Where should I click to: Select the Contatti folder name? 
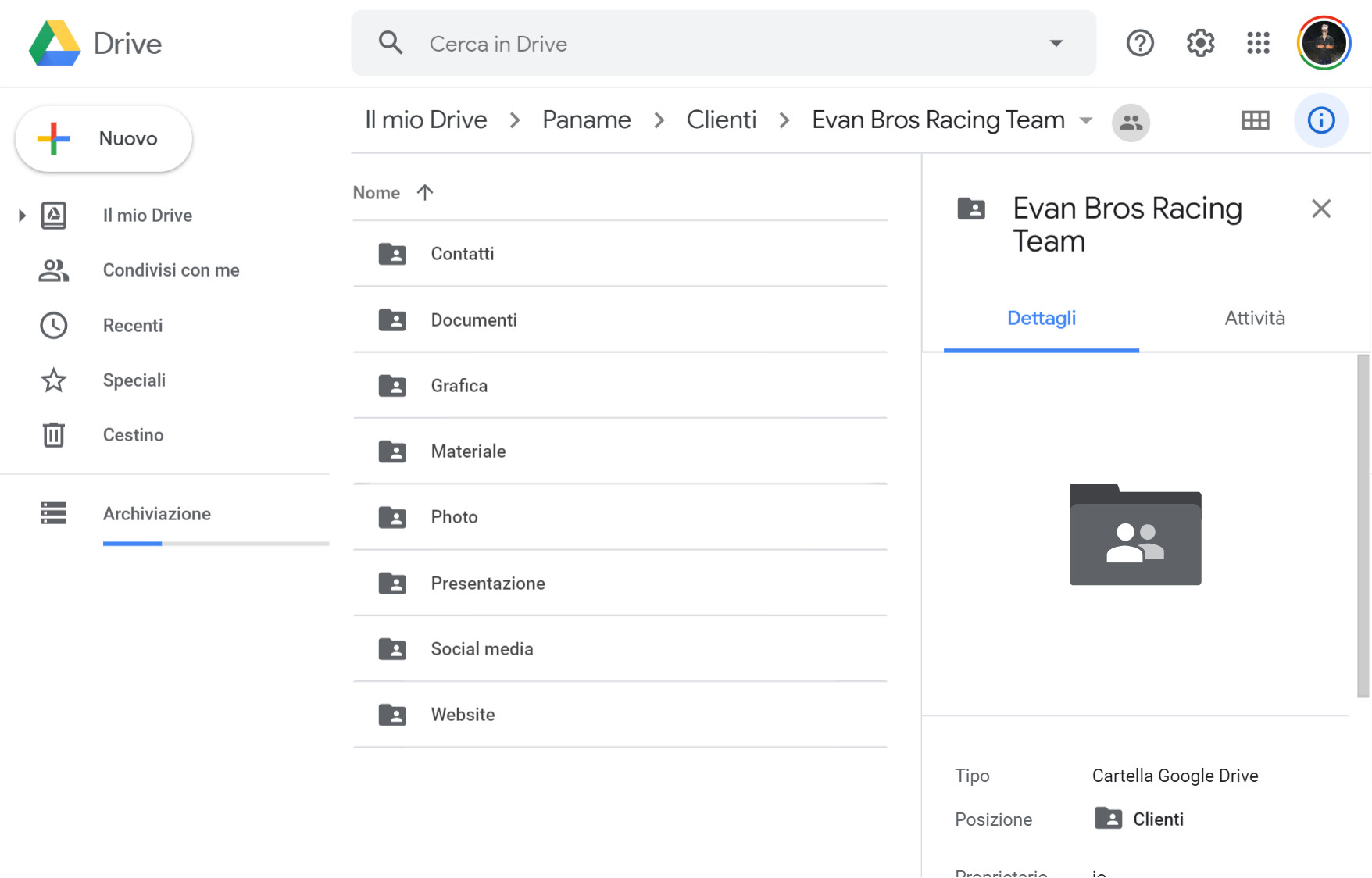pyautogui.click(x=463, y=254)
